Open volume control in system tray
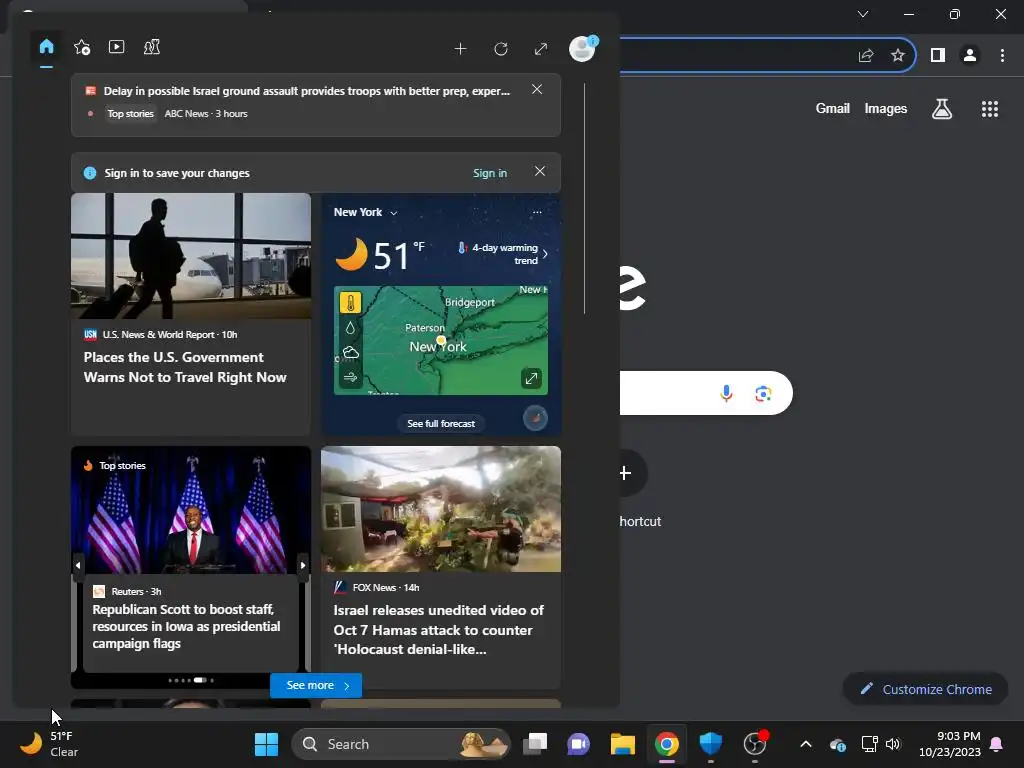This screenshot has height=768, width=1024. (893, 744)
